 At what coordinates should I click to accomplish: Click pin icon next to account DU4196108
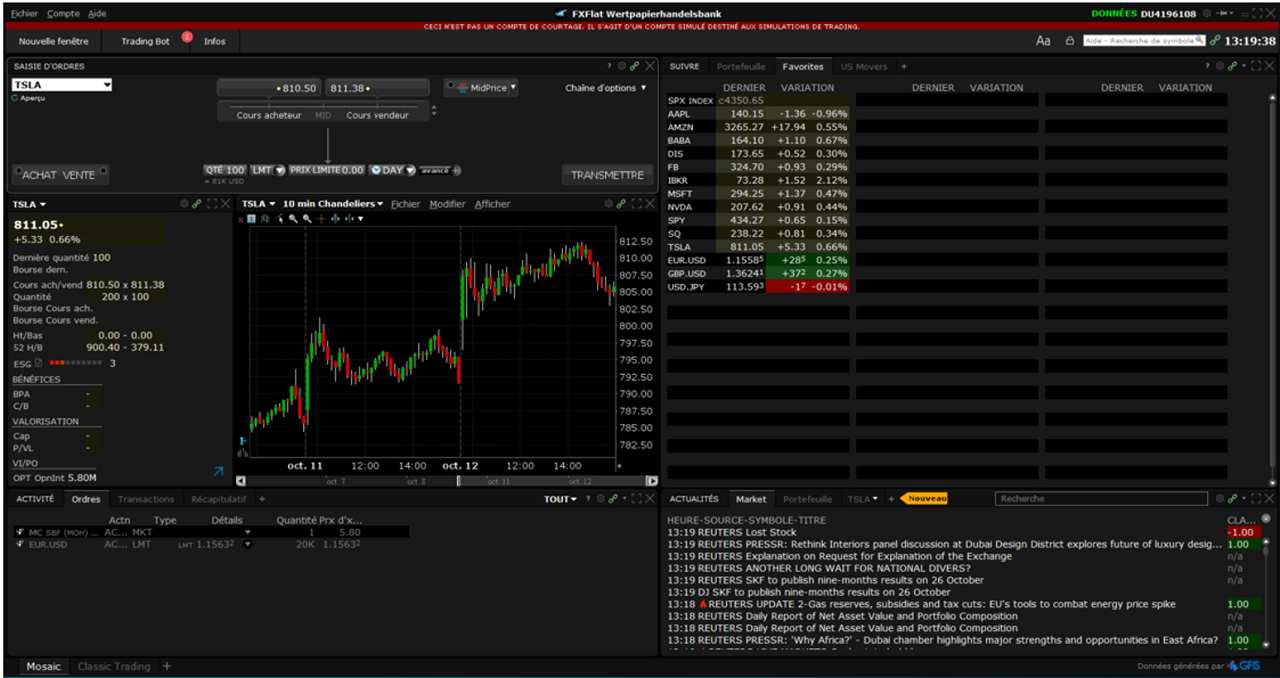(x=1221, y=14)
